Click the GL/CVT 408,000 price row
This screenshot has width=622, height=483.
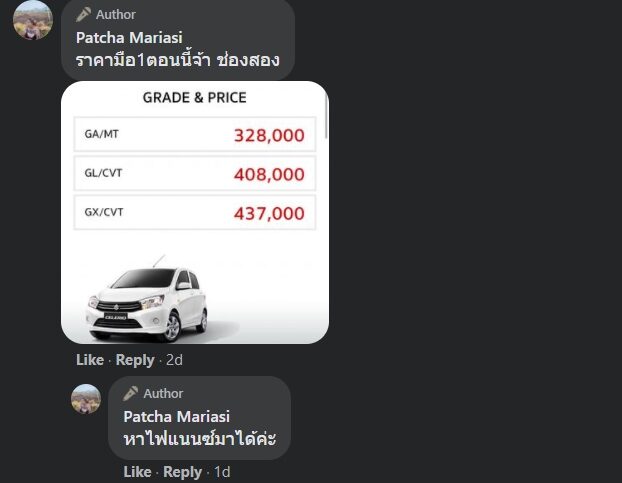pyautogui.click(x=195, y=173)
